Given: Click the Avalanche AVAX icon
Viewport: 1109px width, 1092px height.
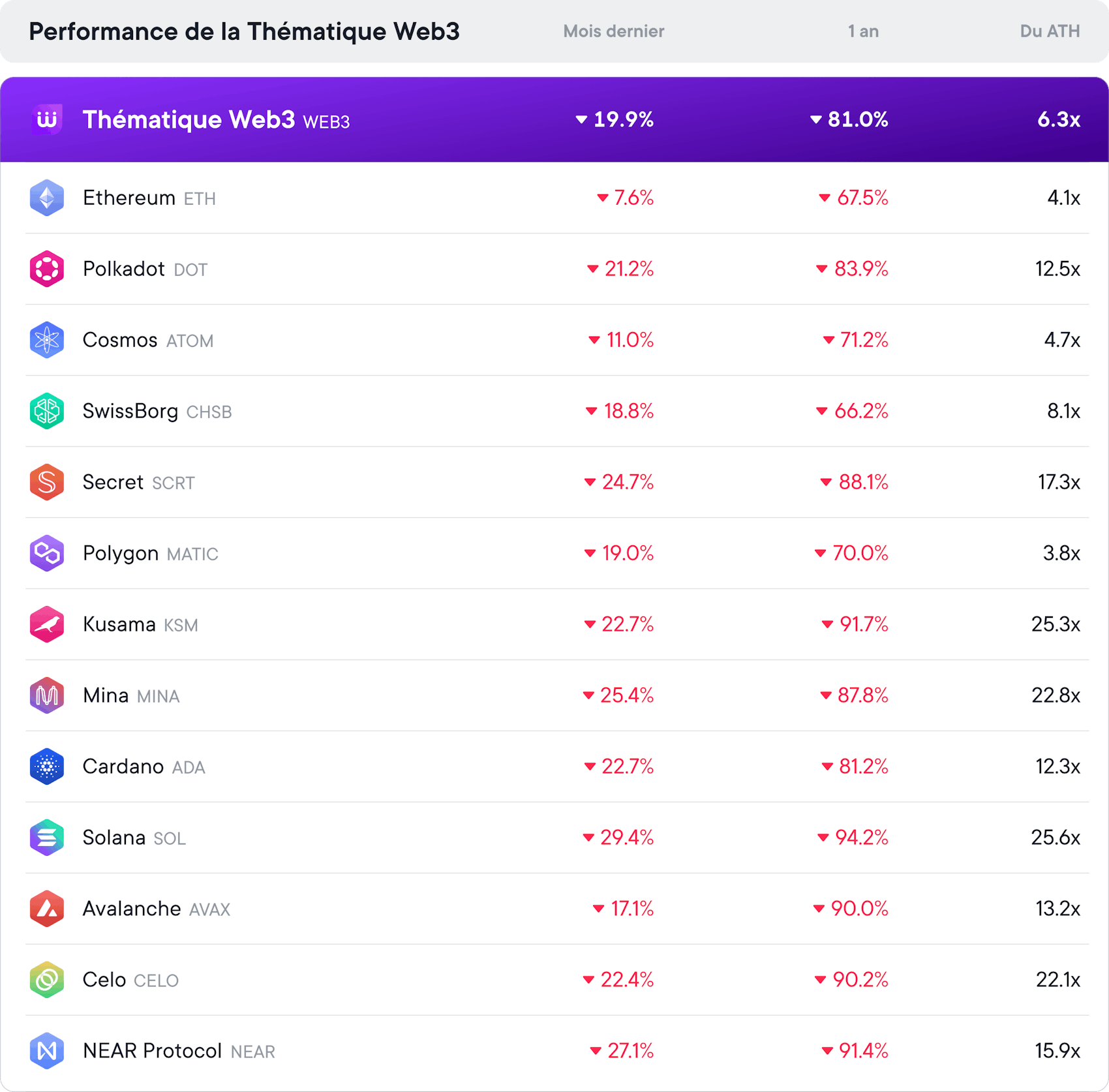Looking at the screenshot, I should point(47,909).
